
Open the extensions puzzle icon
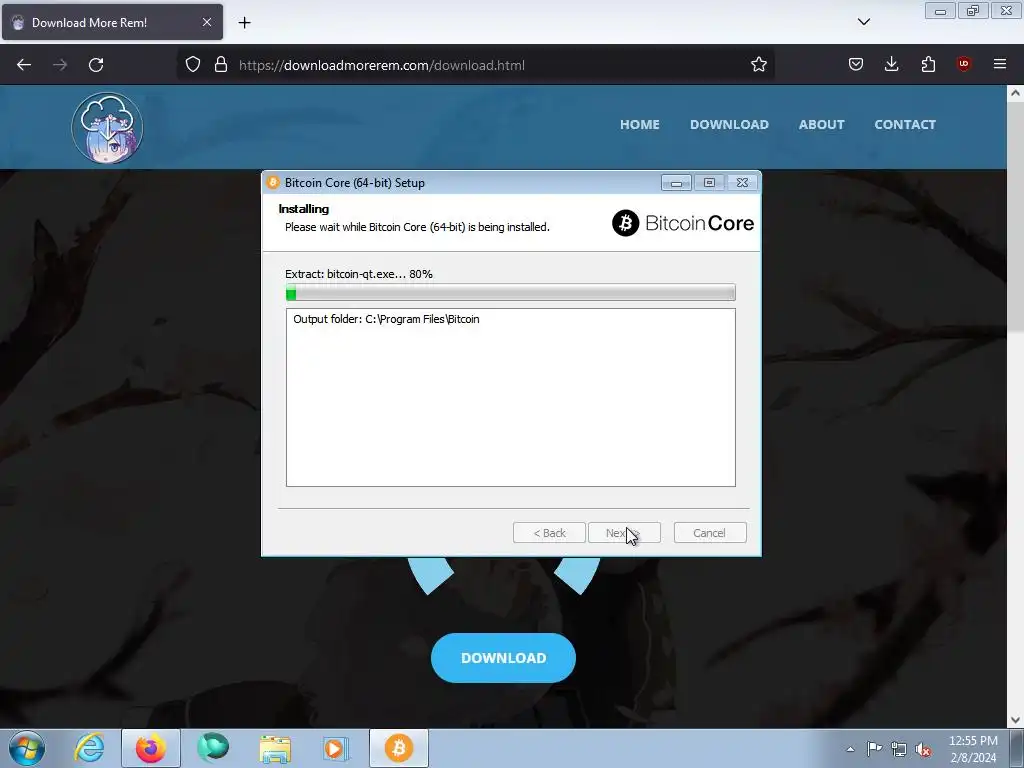[x=928, y=65]
